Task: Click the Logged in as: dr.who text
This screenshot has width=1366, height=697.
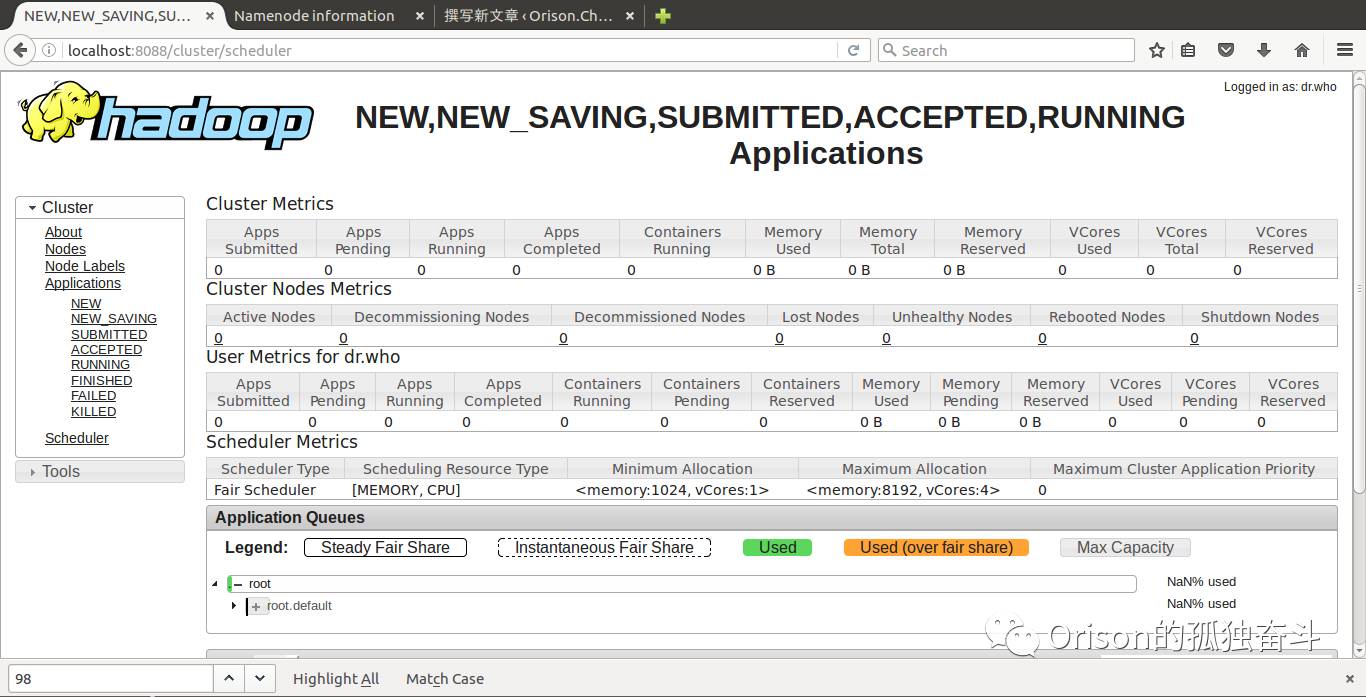Action: click(1280, 87)
